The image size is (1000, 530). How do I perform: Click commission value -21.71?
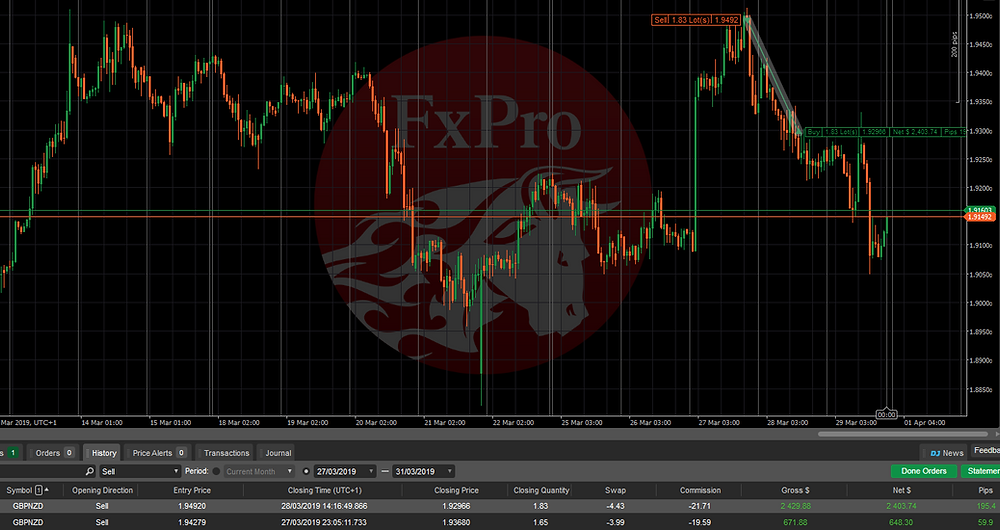[699, 506]
